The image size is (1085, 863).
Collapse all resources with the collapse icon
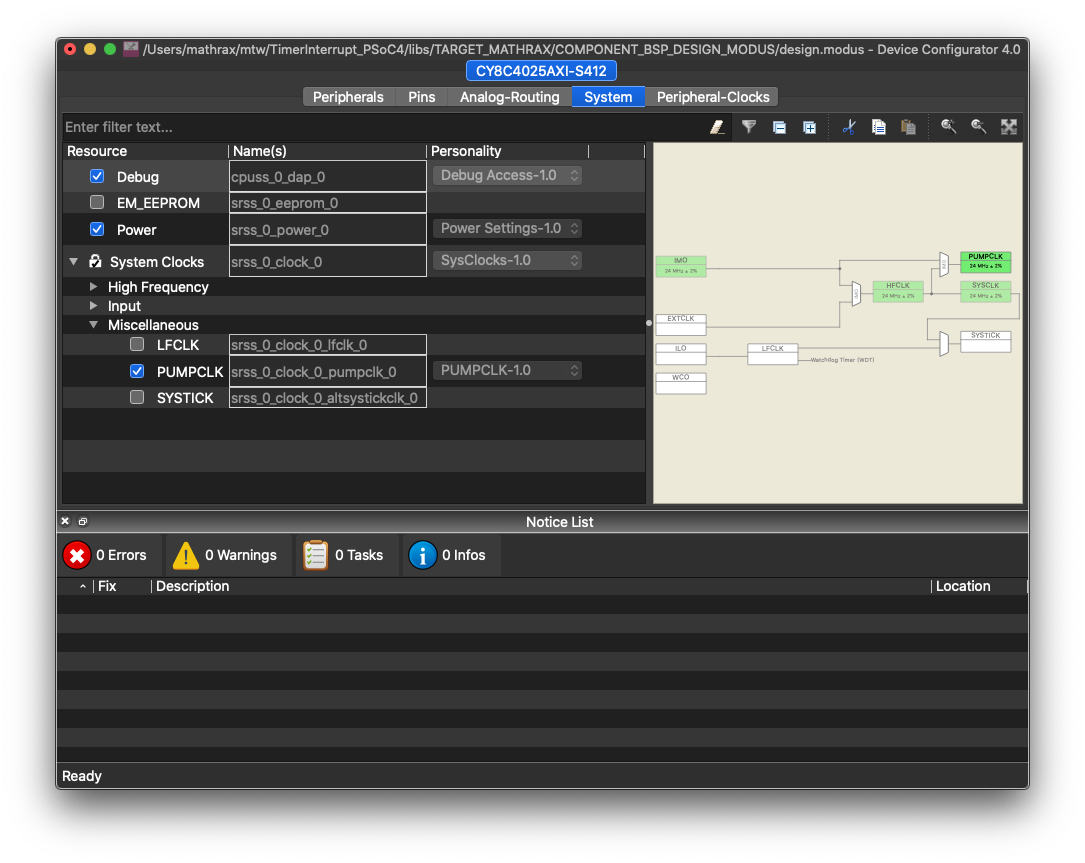[x=778, y=127]
